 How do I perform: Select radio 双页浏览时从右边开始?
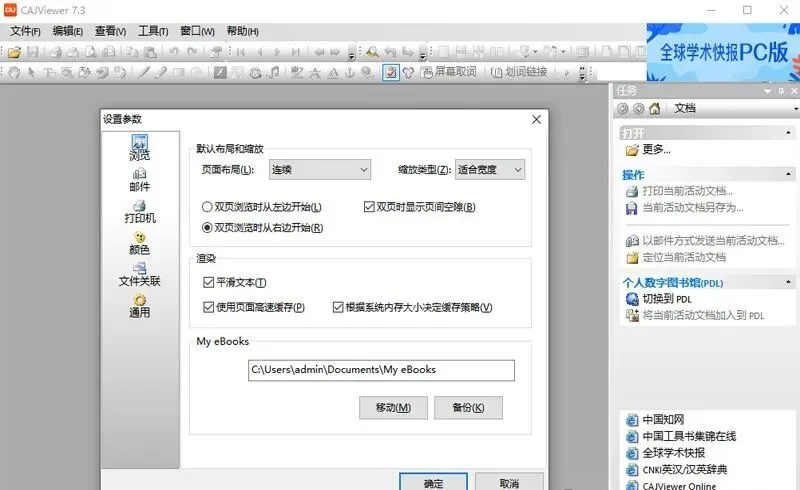(263, 228)
